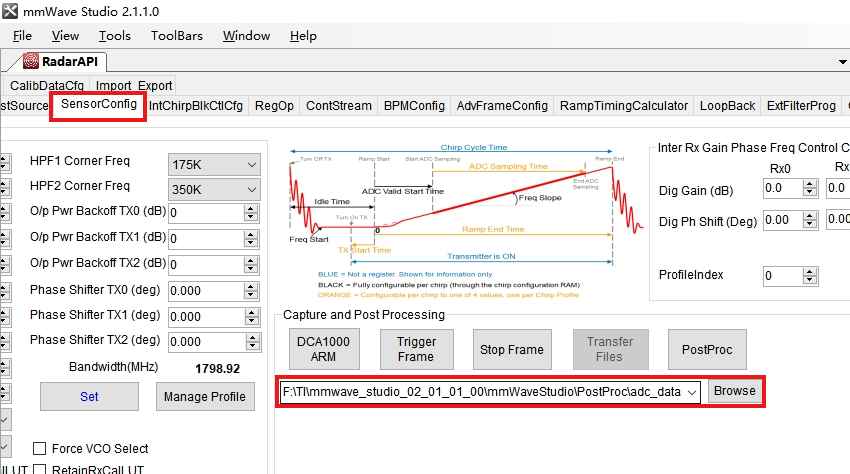Adjust the Phase Shifter TX2 spinner

pyautogui.click(x=253, y=342)
